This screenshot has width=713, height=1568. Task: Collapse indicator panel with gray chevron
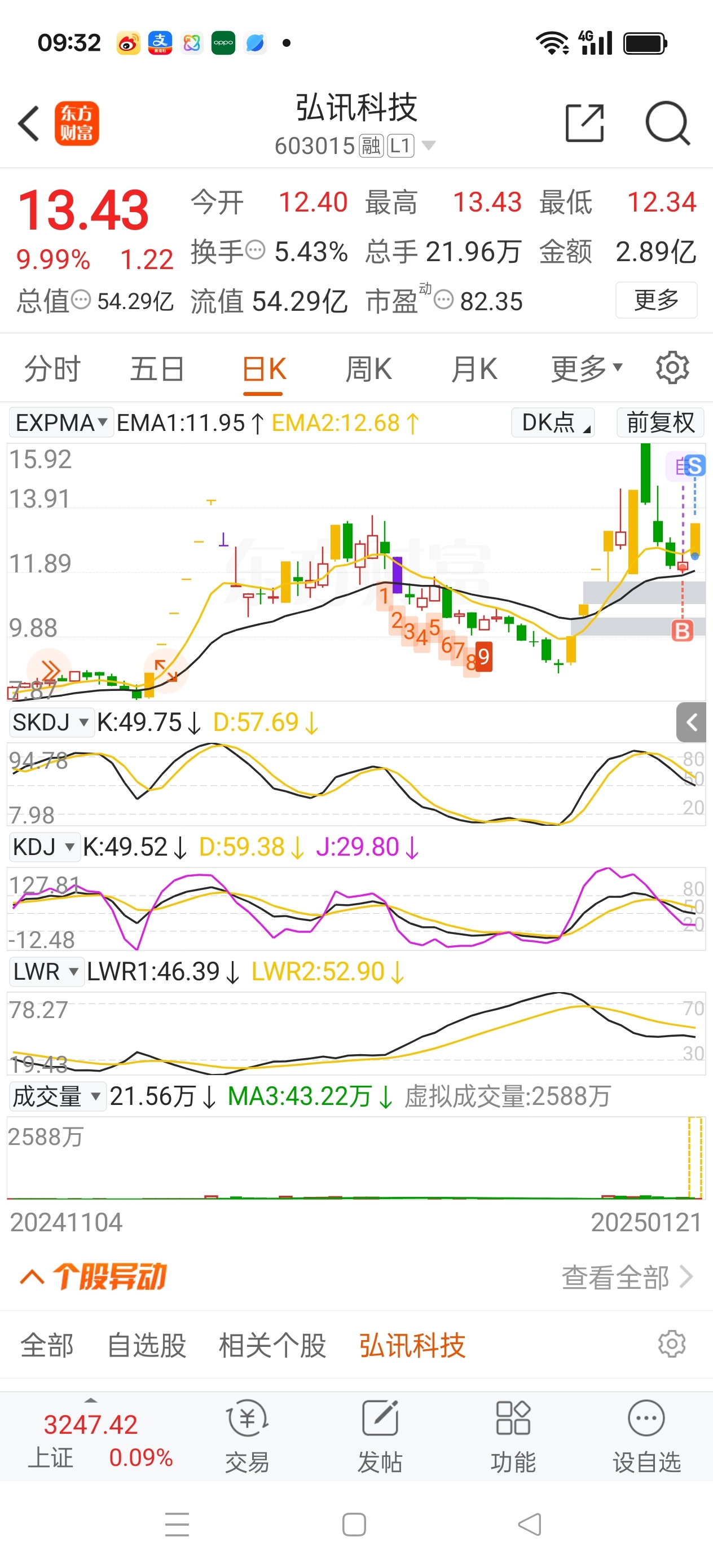click(x=691, y=723)
